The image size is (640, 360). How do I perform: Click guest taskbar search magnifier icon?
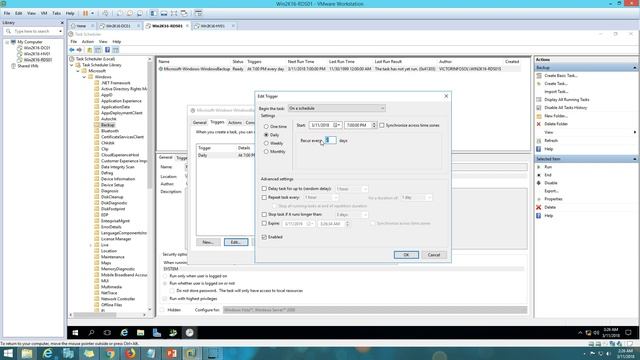tap(91, 333)
